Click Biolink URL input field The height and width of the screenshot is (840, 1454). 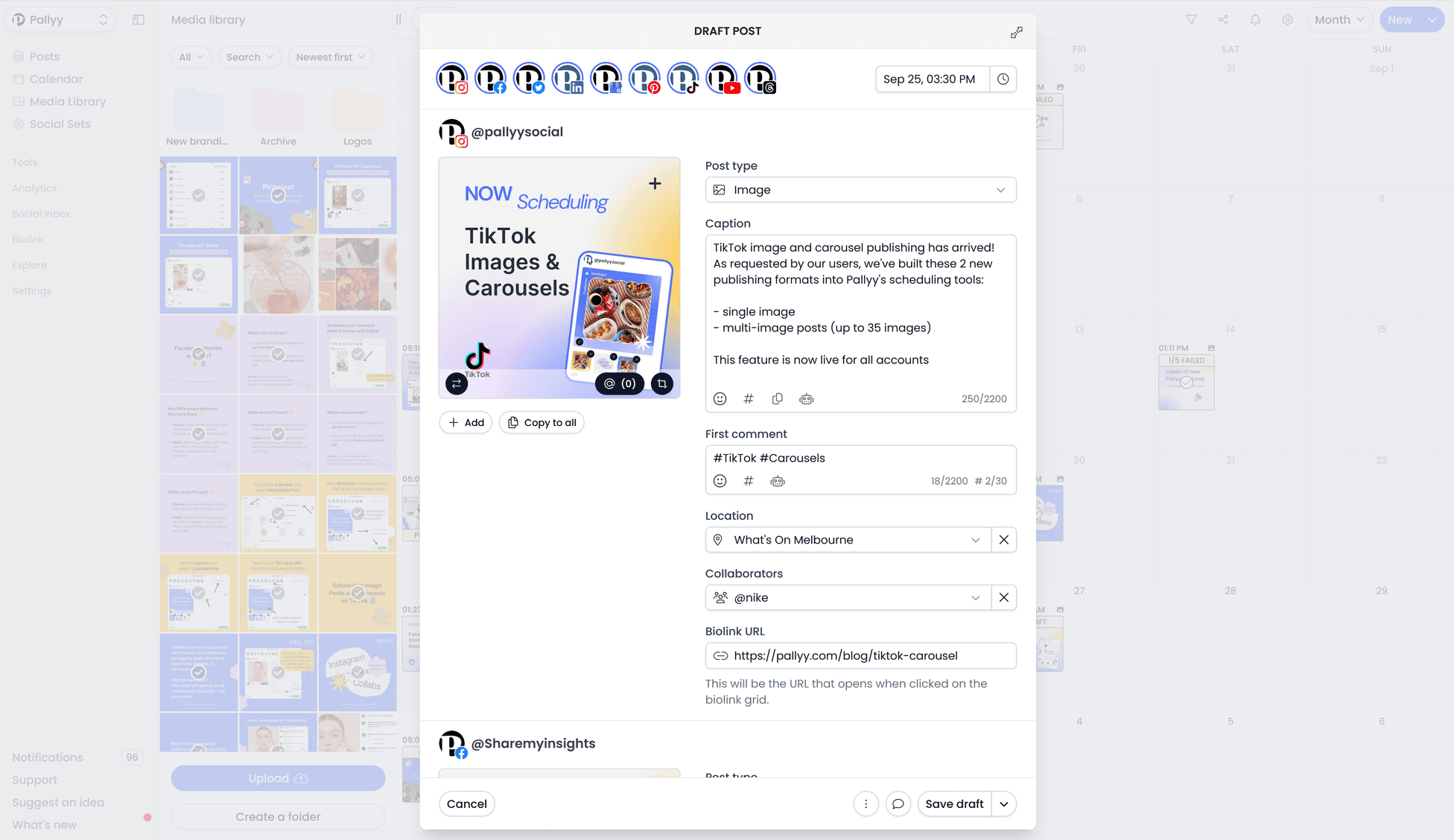coord(860,655)
